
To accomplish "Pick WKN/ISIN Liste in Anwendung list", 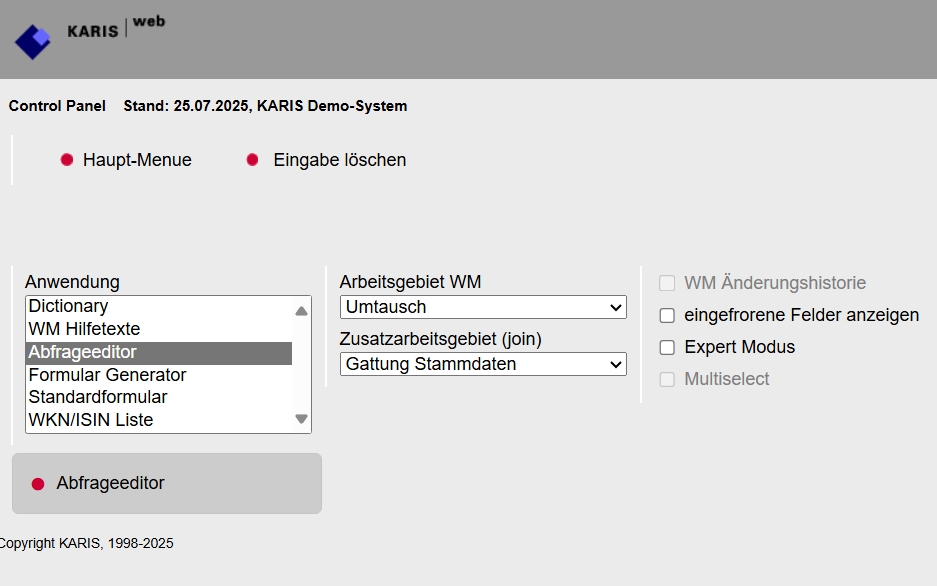I will [x=159, y=420].
